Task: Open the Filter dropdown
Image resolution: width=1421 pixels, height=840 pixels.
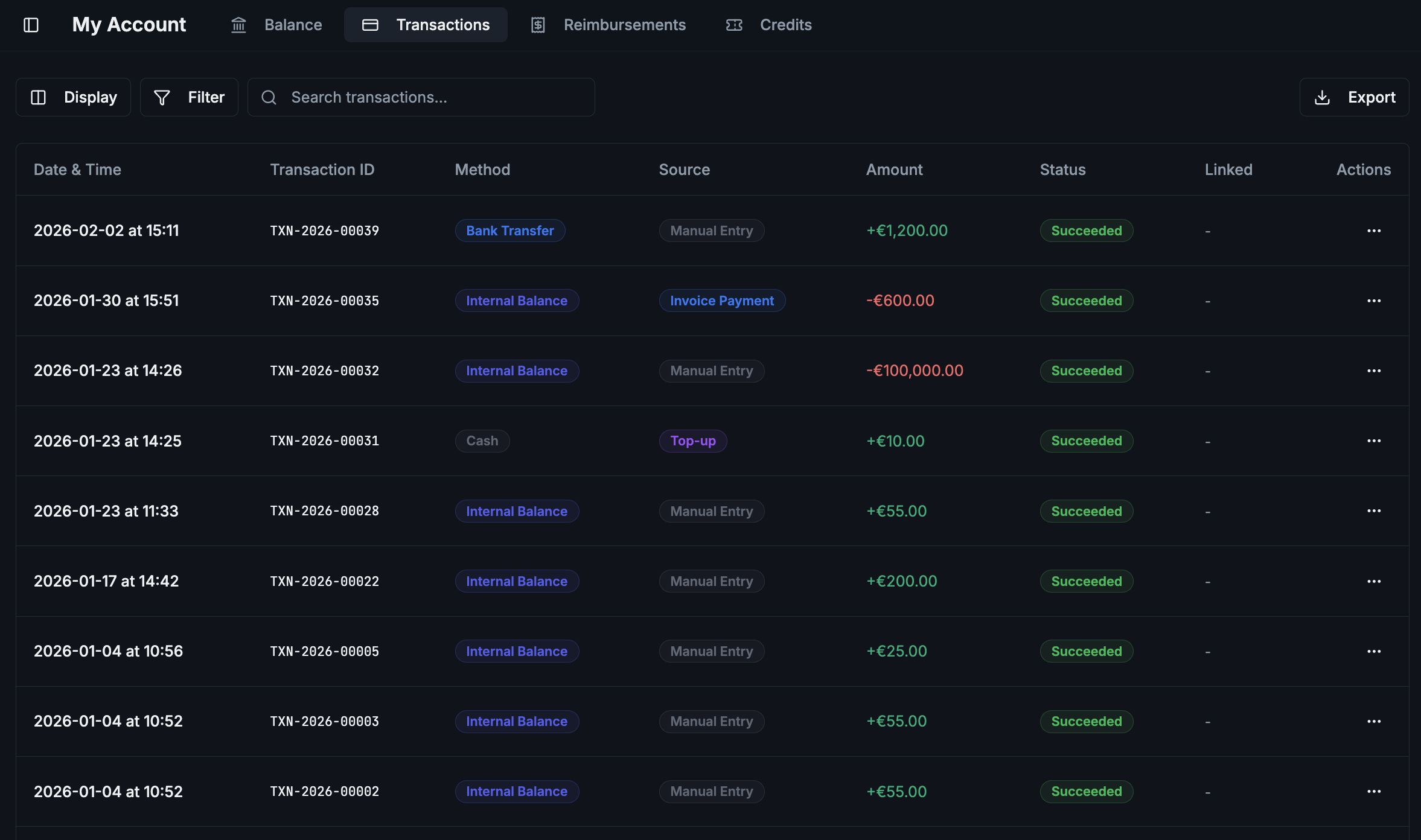Action: 189,97
